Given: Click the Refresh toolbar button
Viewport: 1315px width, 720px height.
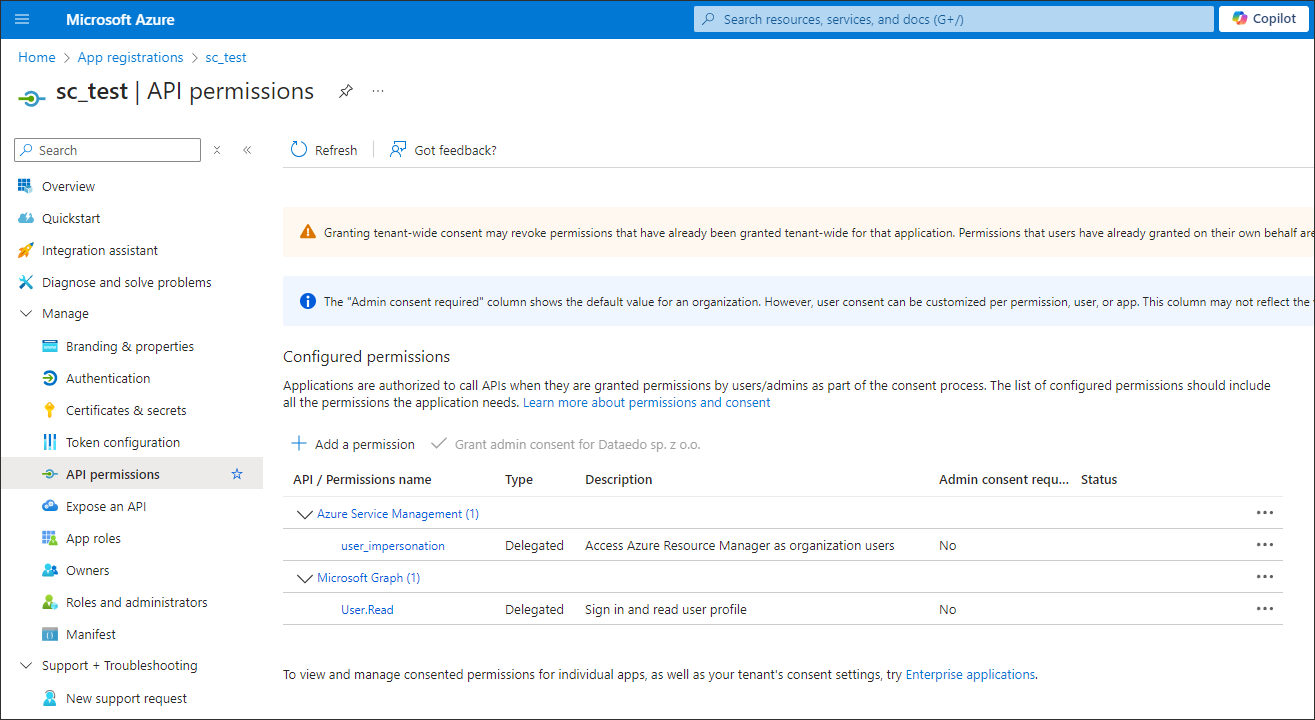Looking at the screenshot, I should pos(323,150).
